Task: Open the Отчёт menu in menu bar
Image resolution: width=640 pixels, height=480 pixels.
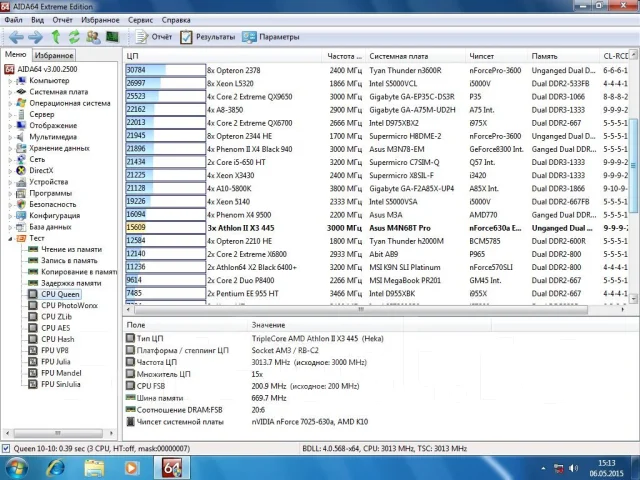Action: click(62, 20)
